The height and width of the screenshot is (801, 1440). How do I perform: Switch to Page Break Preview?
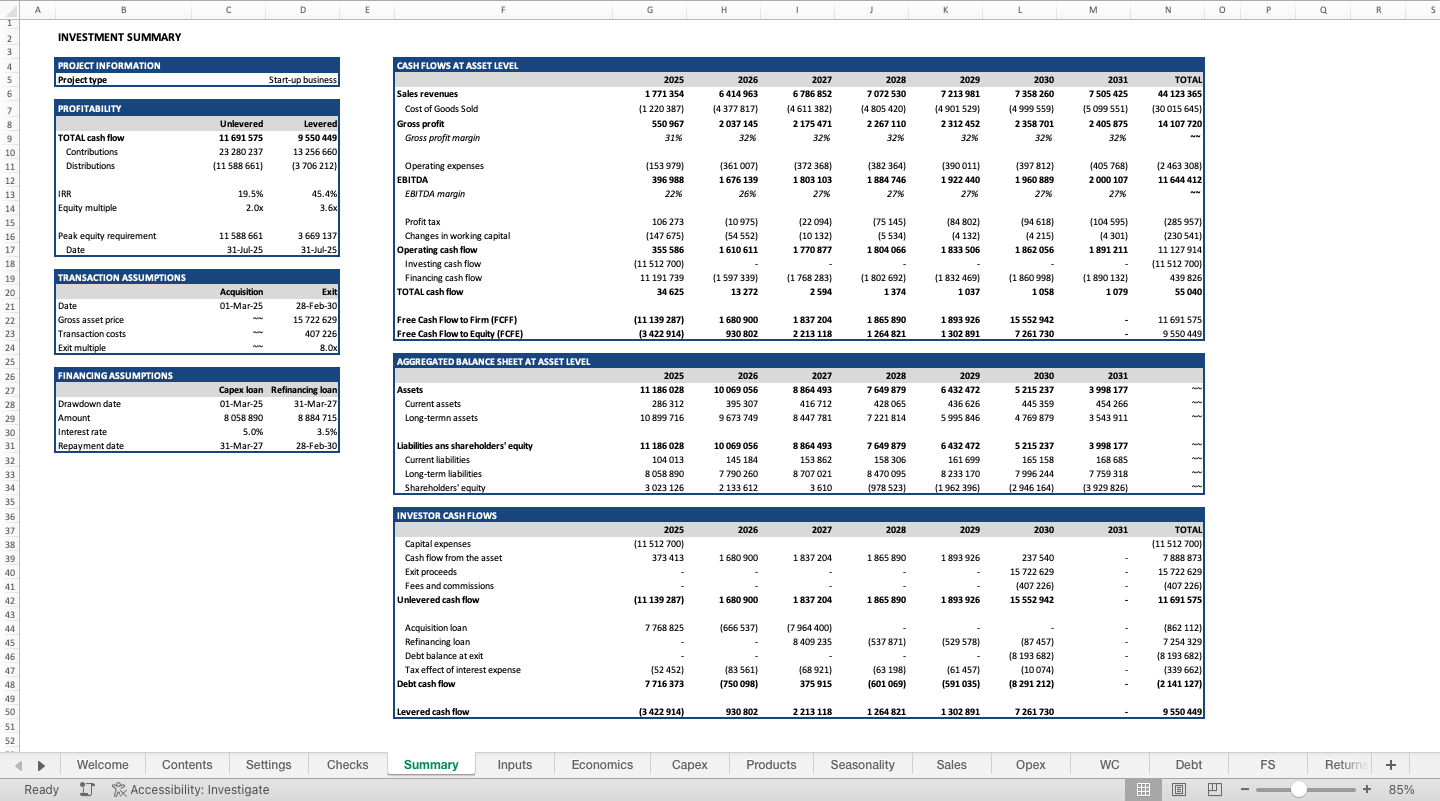pyautogui.click(x=1215, y=789)
